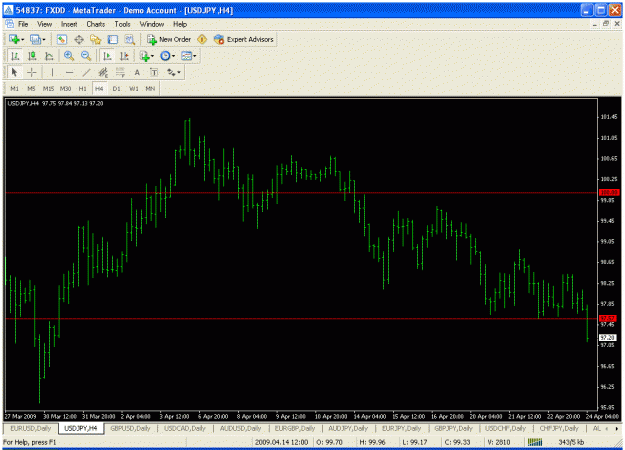Select the arrow cursor tool
Viewport: 625px width, 450px height.
tap(15, 73)
